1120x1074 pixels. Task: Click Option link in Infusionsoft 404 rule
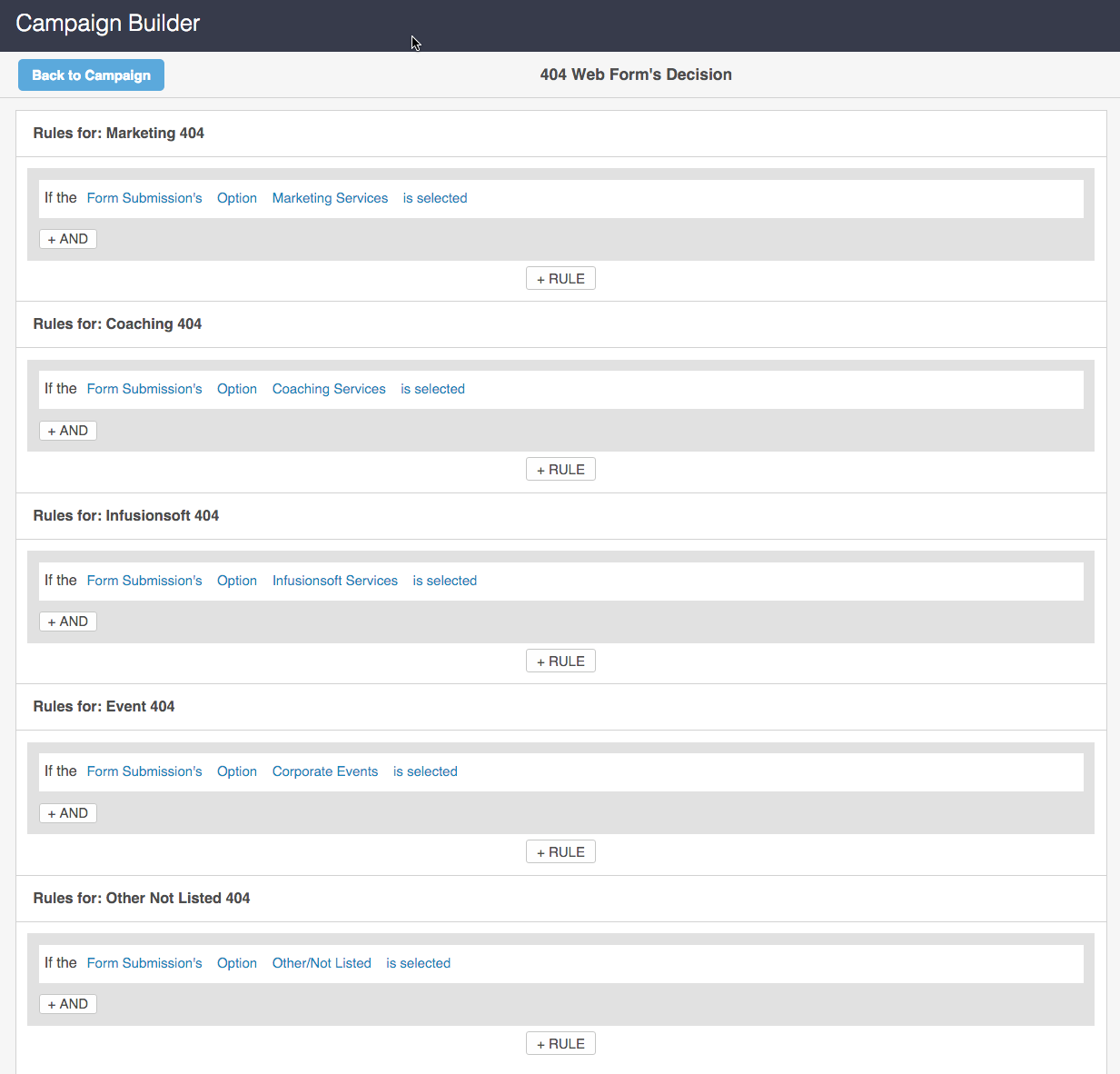click(237, 581)
